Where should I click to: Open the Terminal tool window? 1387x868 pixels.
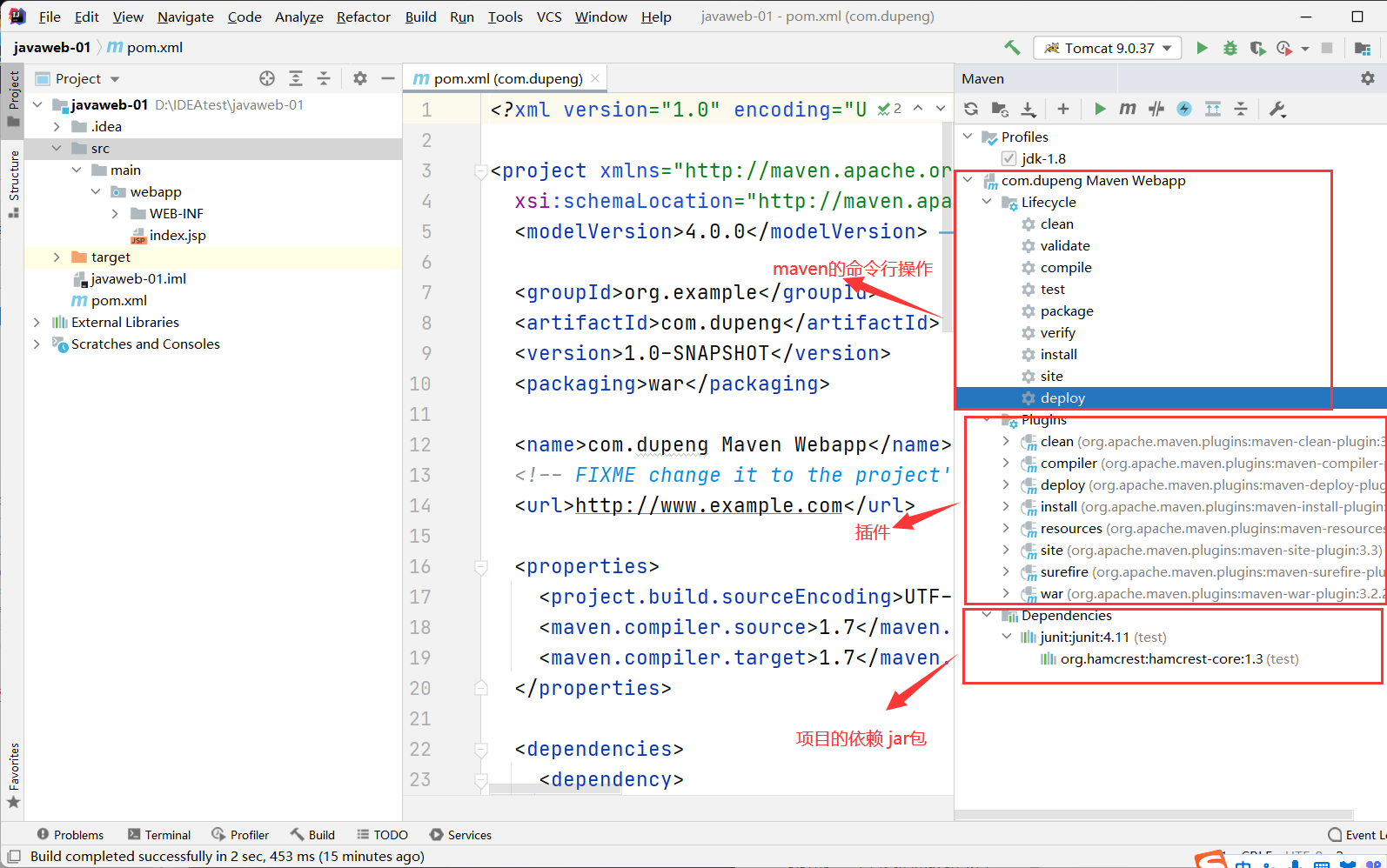click(159, 835)
